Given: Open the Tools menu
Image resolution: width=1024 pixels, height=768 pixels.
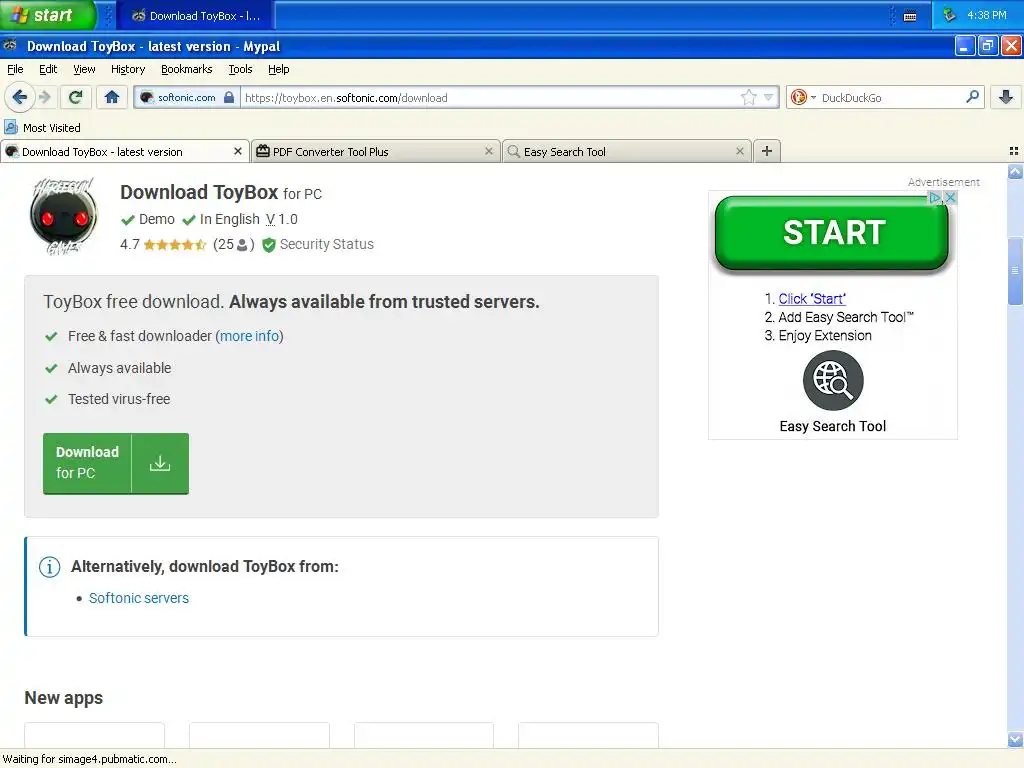Looking at the screenshot, I should coord(240,69).
